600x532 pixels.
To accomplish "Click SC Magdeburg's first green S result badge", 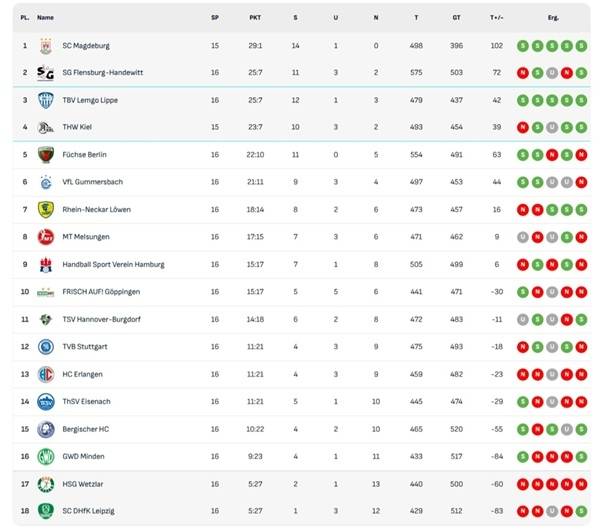I will (x=522, y=45).
